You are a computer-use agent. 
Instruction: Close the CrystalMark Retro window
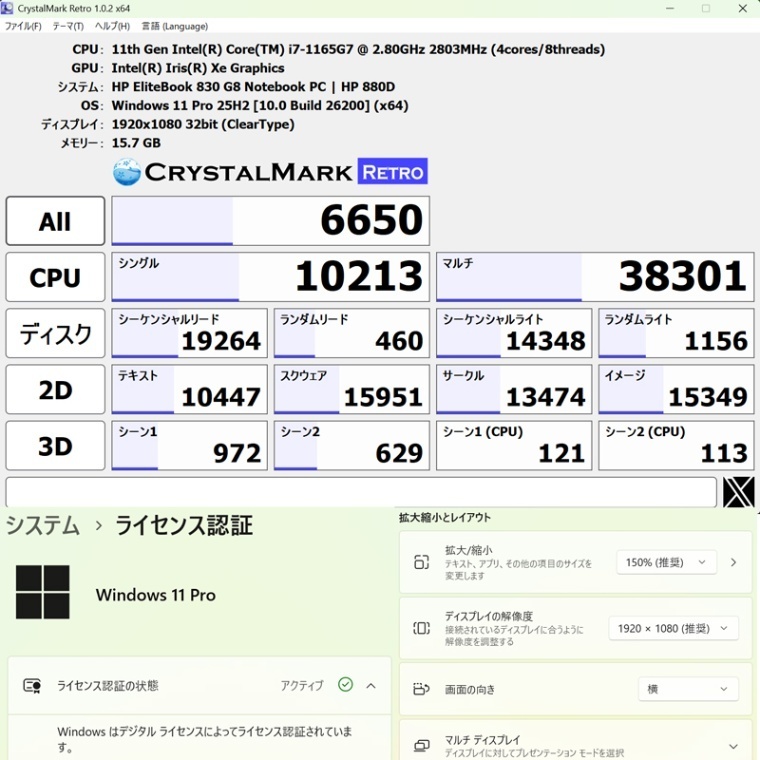point(742,8)
